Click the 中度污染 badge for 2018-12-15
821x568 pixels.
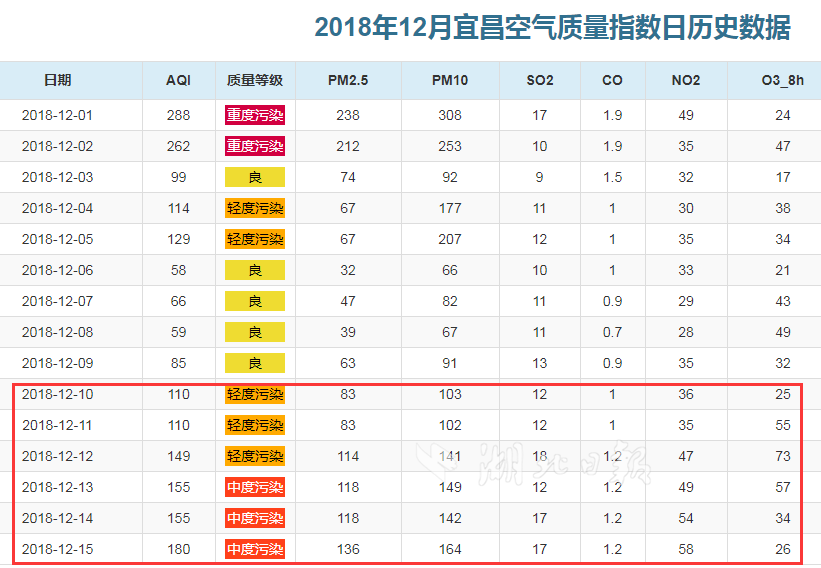coord(255,549)
